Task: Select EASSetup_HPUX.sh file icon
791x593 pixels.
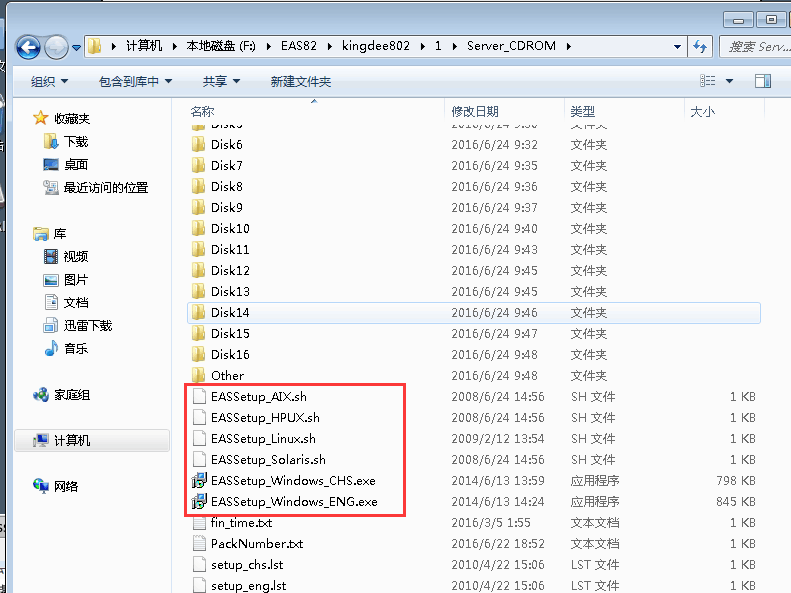Action: 199,418
